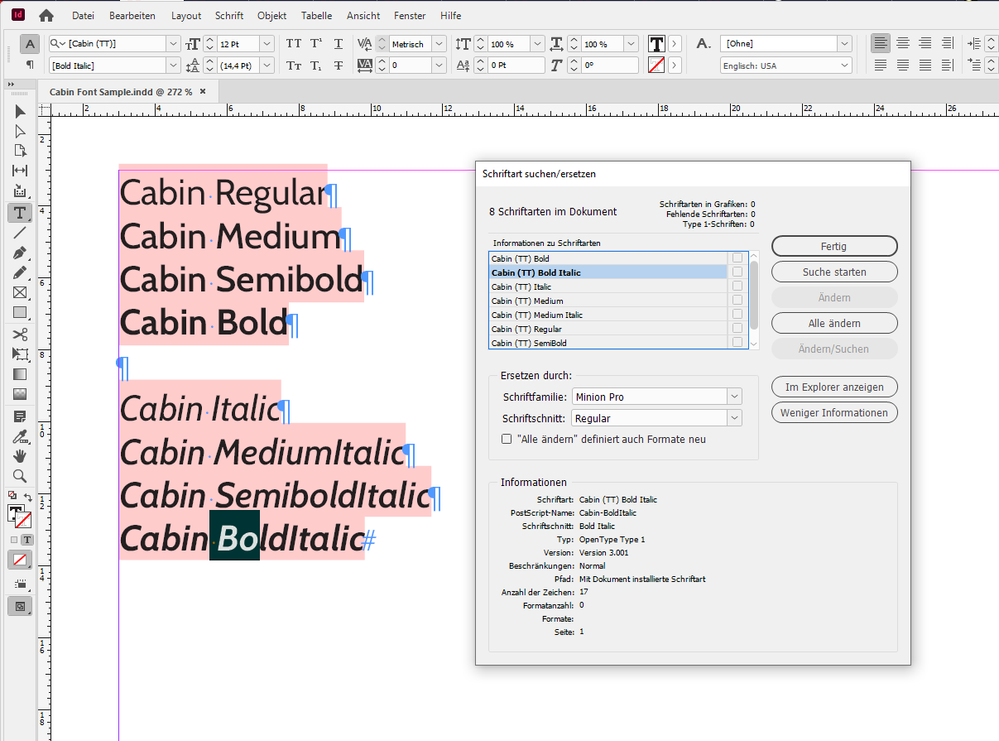Viewport: 999px width, 741px height.
Task: Toggle checkbox for Cabin (TT) Regular row
Action: click(737, 328)
